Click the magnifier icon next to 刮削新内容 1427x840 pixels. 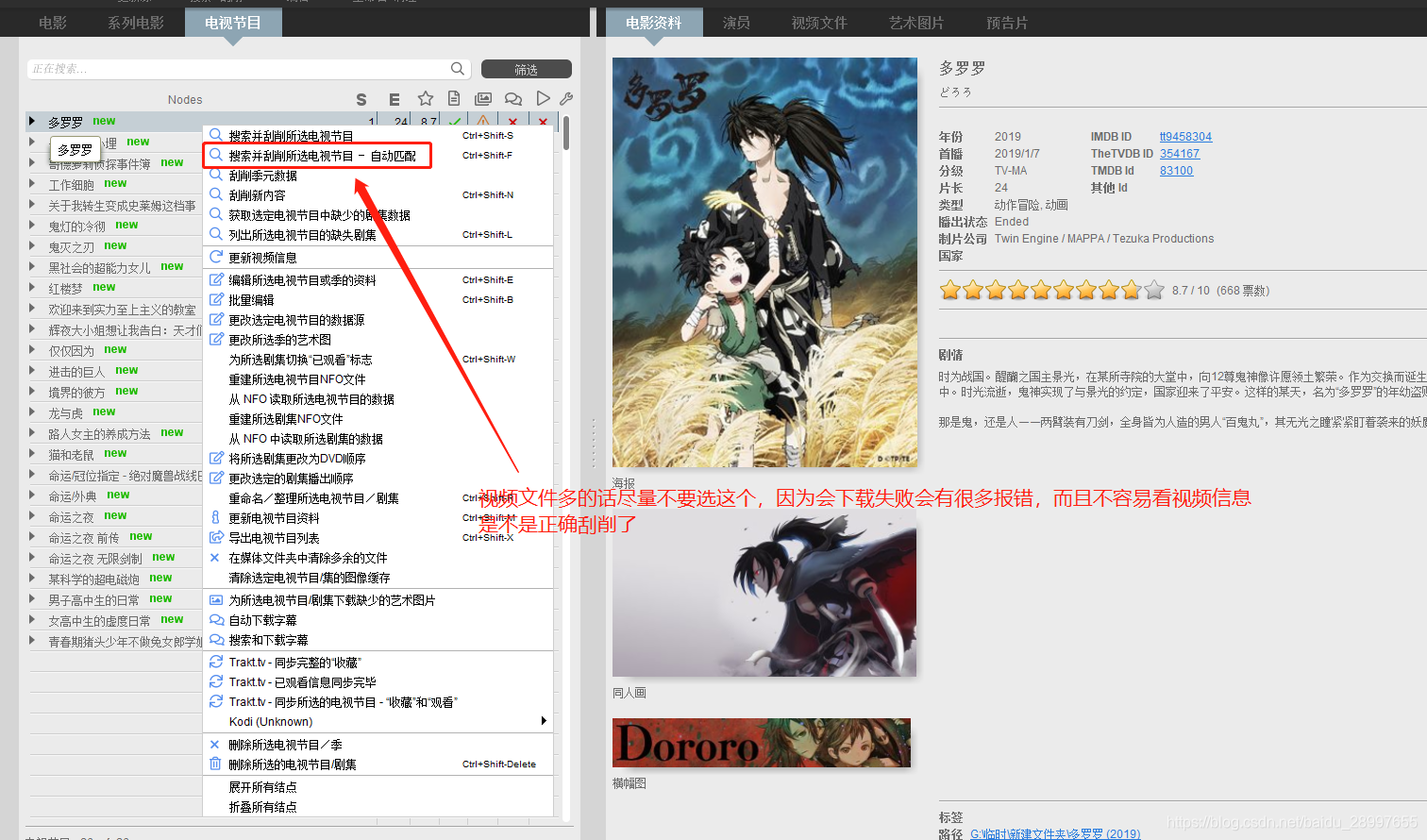[216, 194]
